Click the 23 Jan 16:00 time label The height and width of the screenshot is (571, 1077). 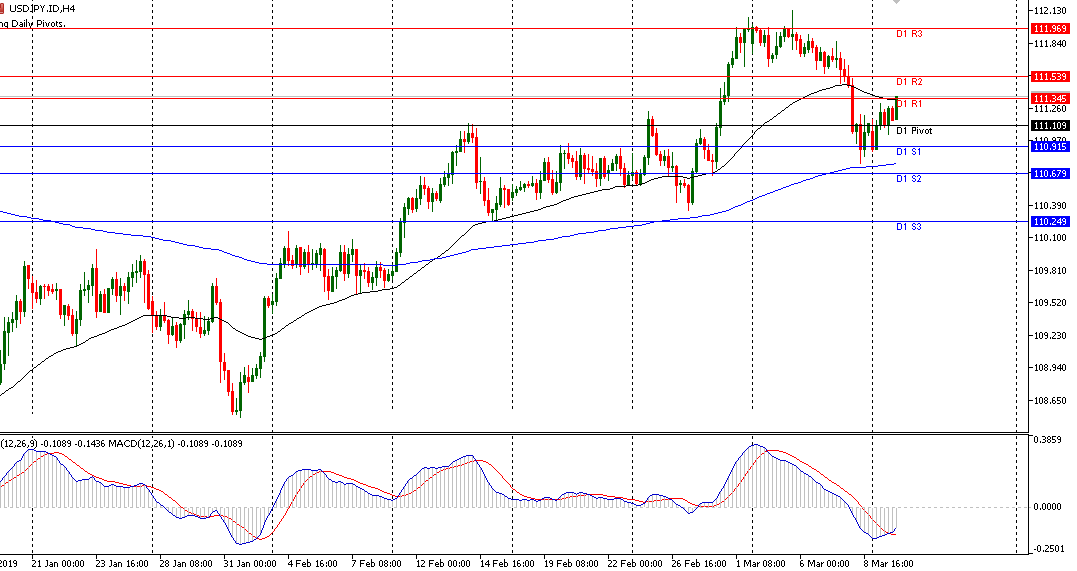click(122, 564)
